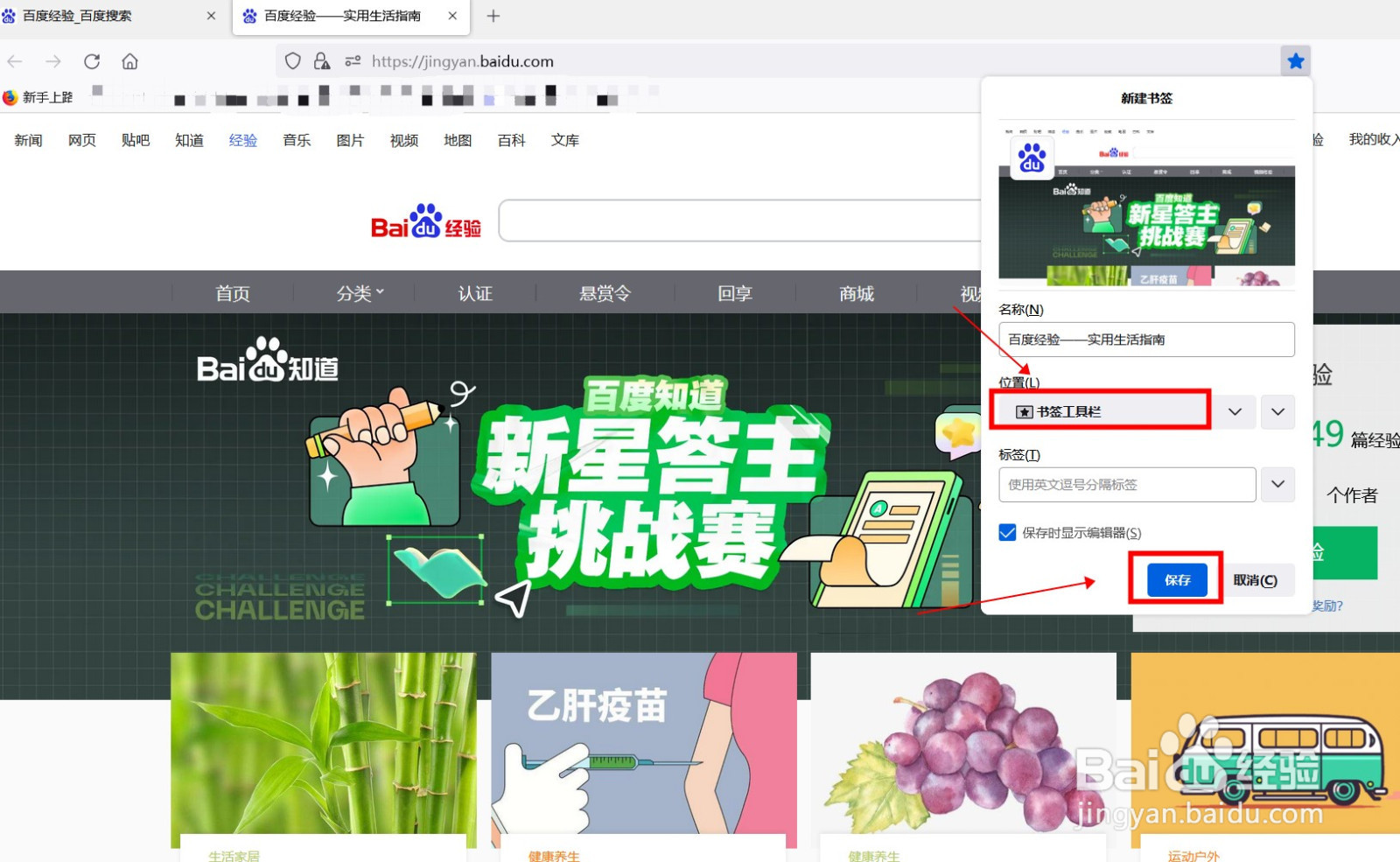Click the 标签 tags input field
This screenshot has height=862, width=1400.
1128,484
